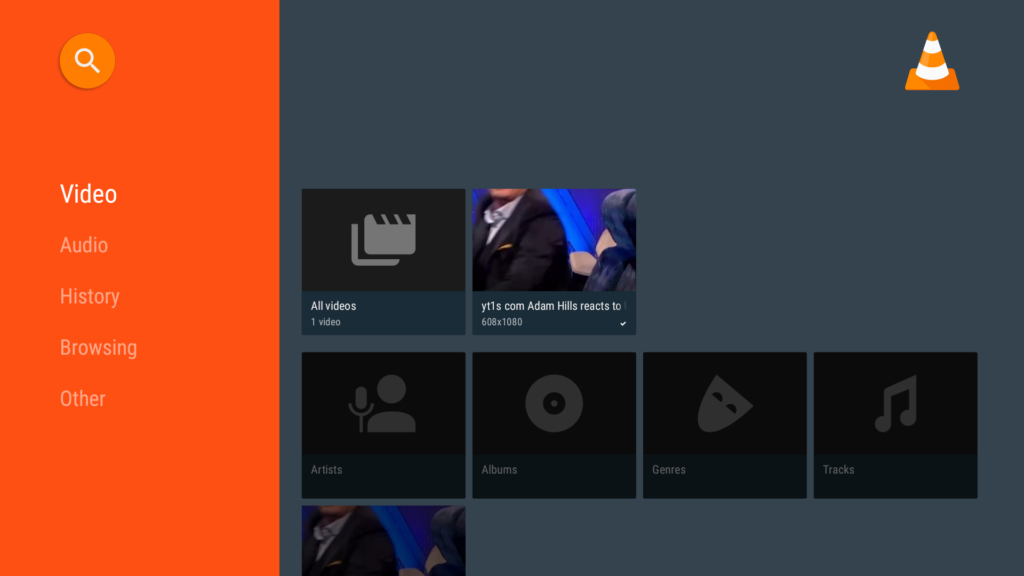Image resolution: width=1024 pixels, height=576 pixels.
Task: Open the Adam Hills video thumbnail
Action: click(554, 240)
